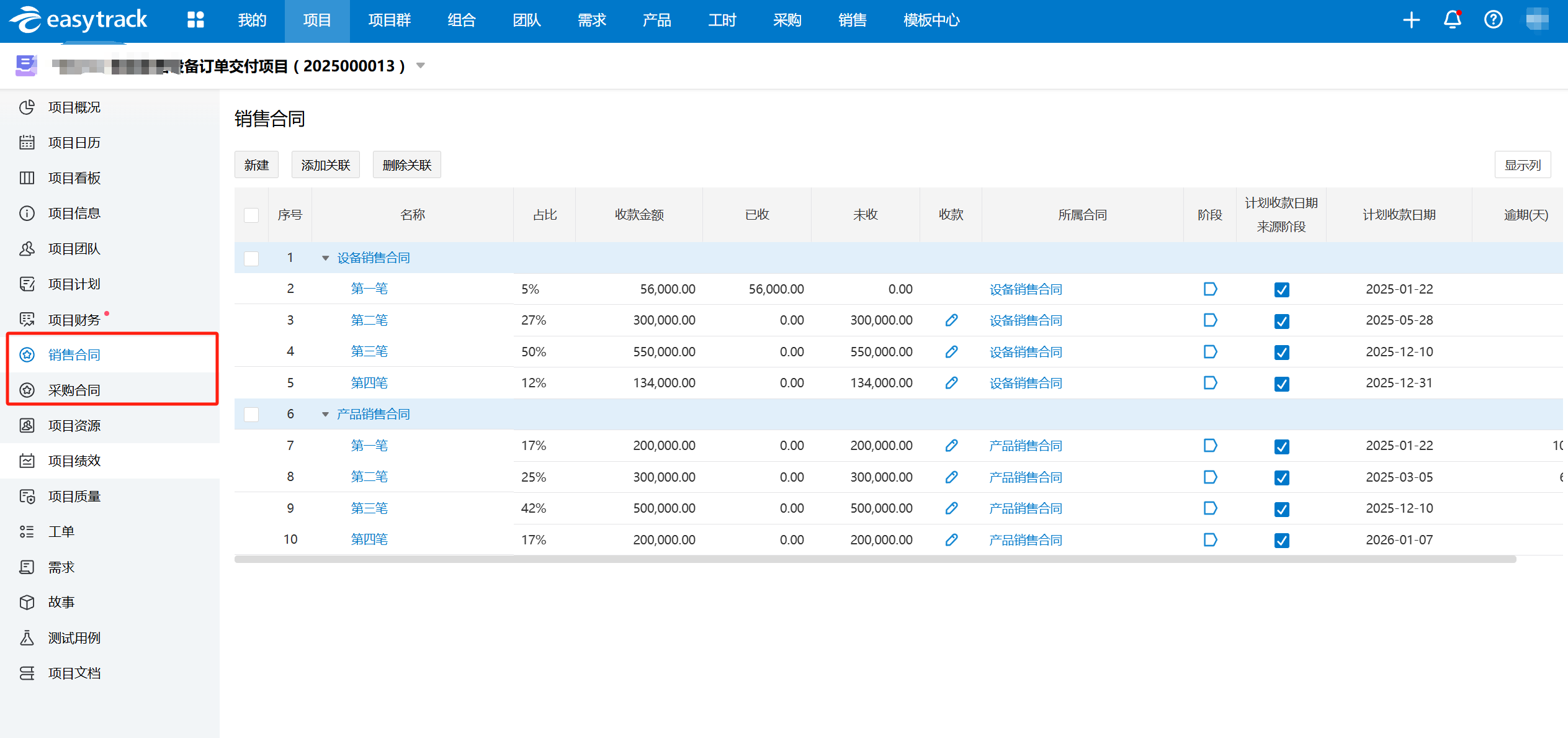Open the project name dropdown arrow
This screenshot has width=1568, height=738.
pyautogui.click(x=421, y=66)
